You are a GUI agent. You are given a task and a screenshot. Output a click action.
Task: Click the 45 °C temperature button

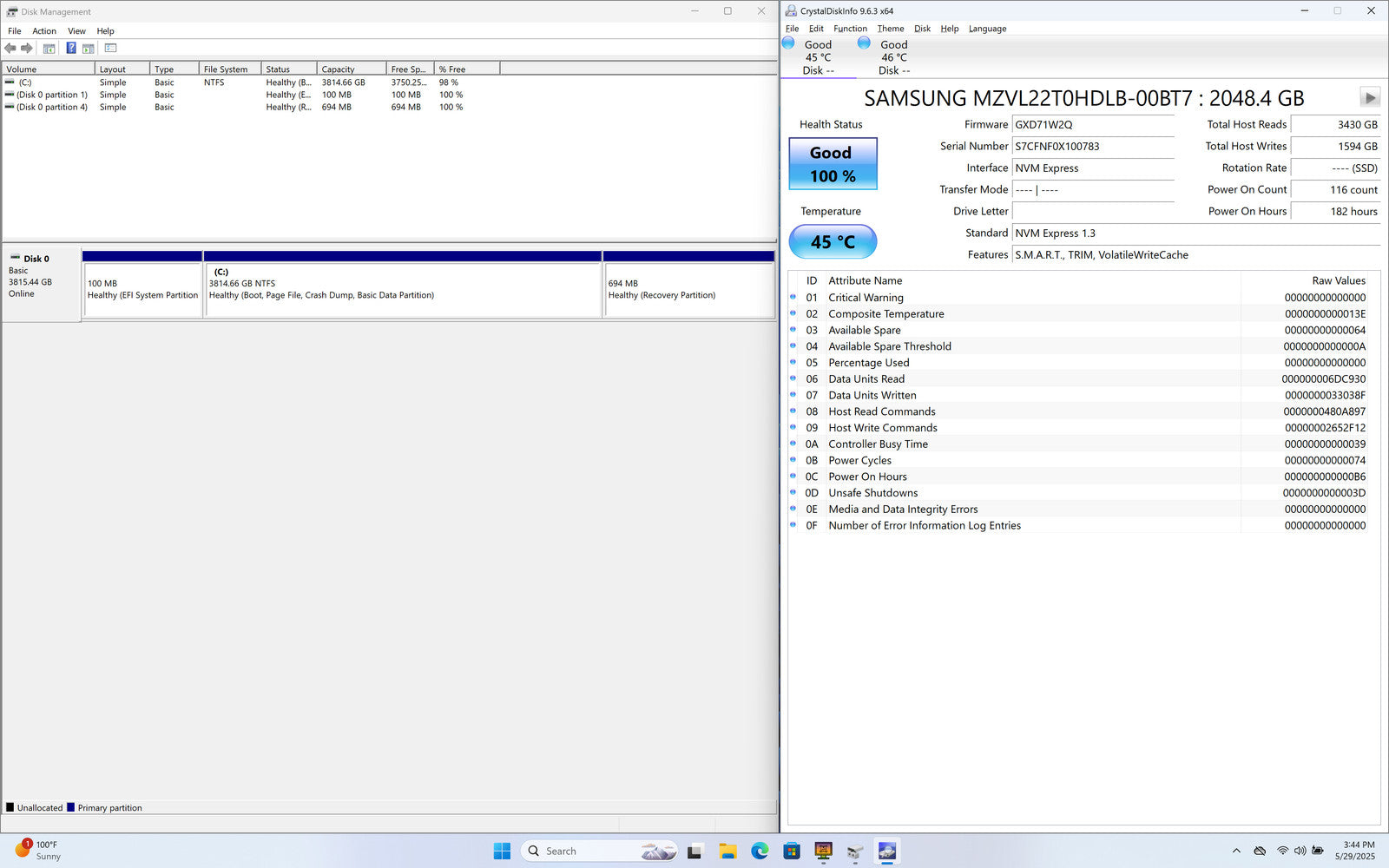(833, 242)
